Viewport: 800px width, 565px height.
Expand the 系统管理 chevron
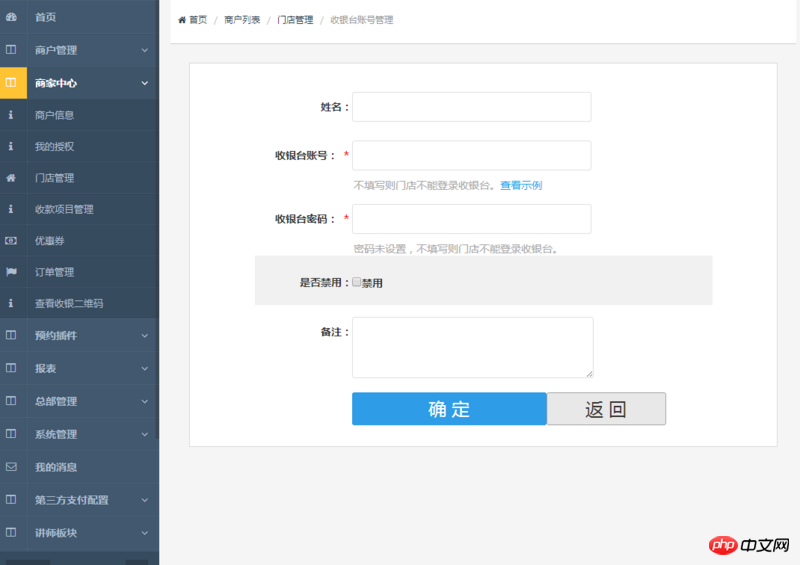click(145, 434)
